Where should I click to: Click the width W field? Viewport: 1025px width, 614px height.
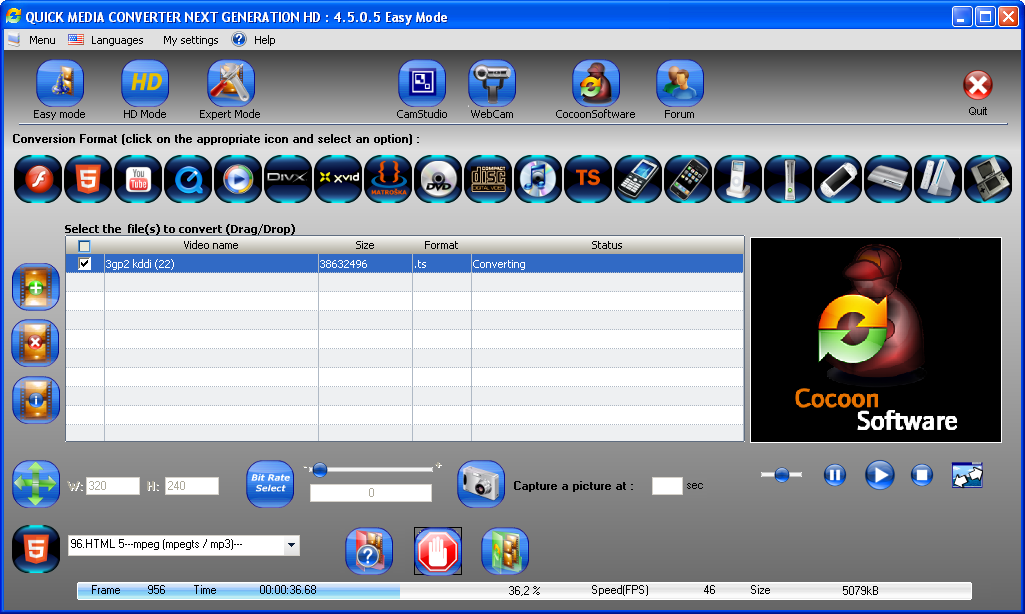[113, 486]
